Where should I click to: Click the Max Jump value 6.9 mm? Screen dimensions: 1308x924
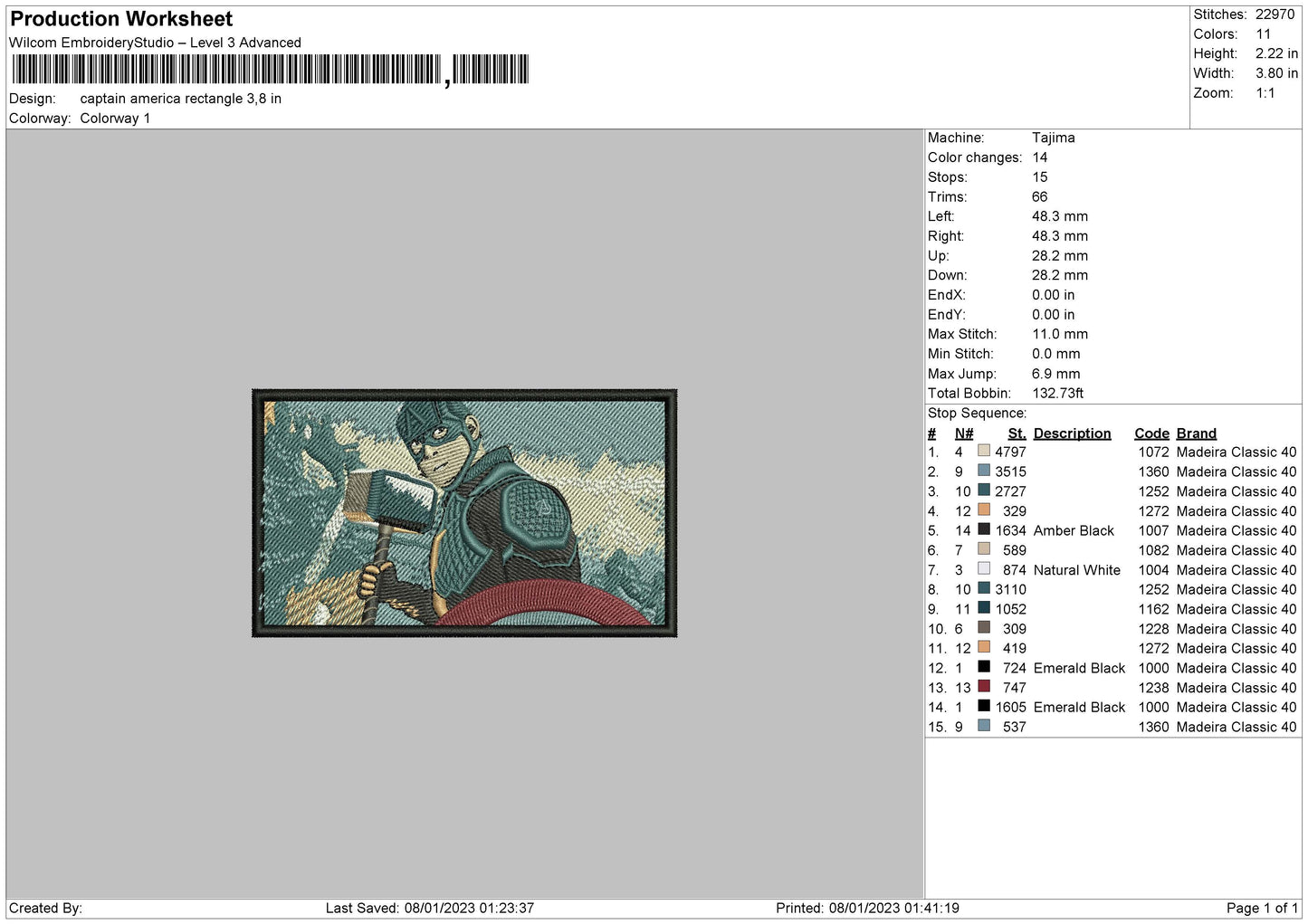[1055, 374]
